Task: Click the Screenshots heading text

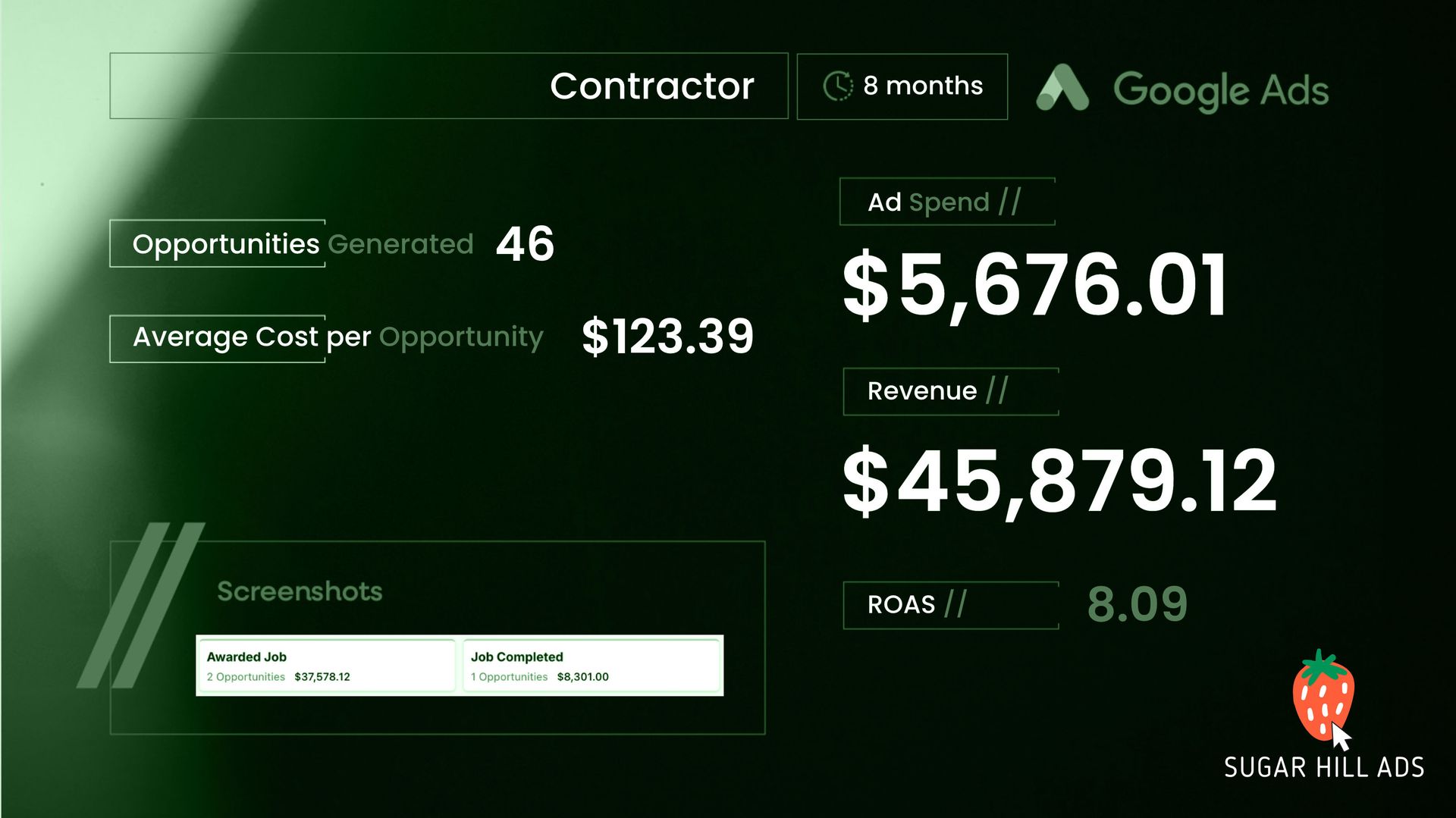Action: (300, 591)
